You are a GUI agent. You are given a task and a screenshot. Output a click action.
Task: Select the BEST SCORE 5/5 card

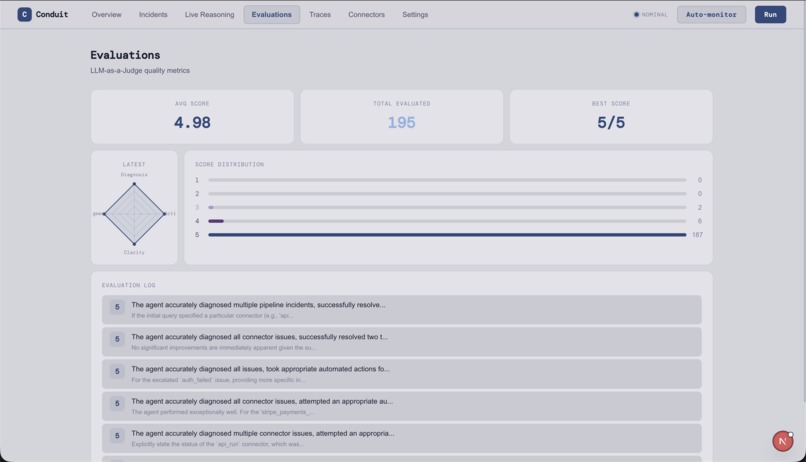coord(611,117)
